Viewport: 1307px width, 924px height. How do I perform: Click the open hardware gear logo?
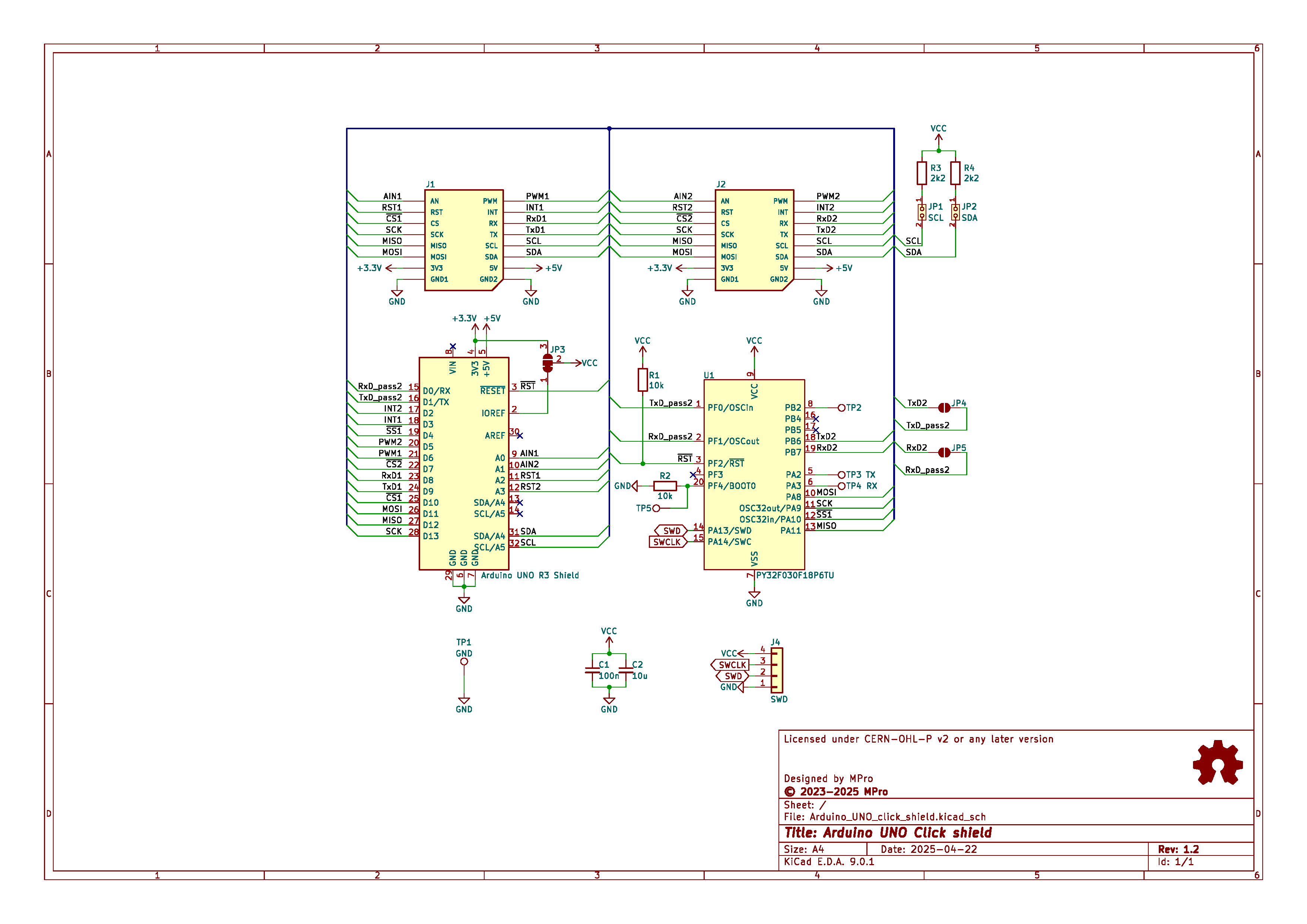(x=1218, y=762)
